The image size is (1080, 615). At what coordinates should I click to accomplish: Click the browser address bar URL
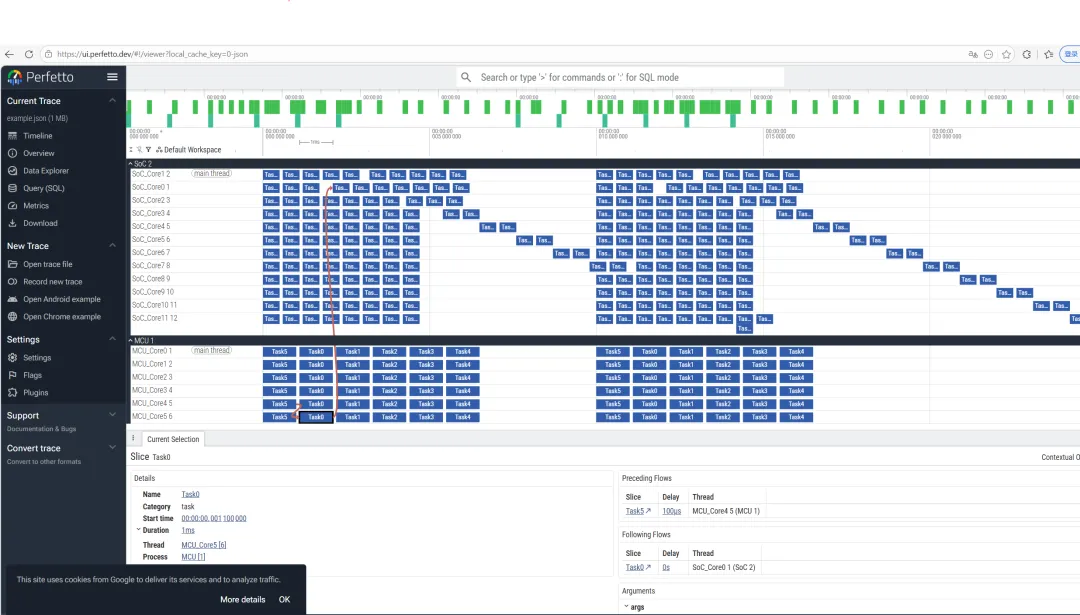tap(153, 54)
